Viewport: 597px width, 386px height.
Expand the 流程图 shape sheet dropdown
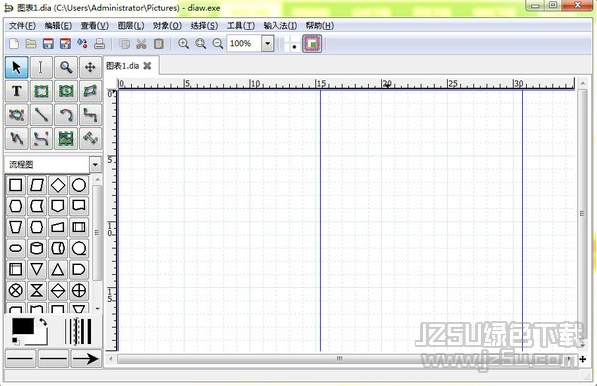95,165
